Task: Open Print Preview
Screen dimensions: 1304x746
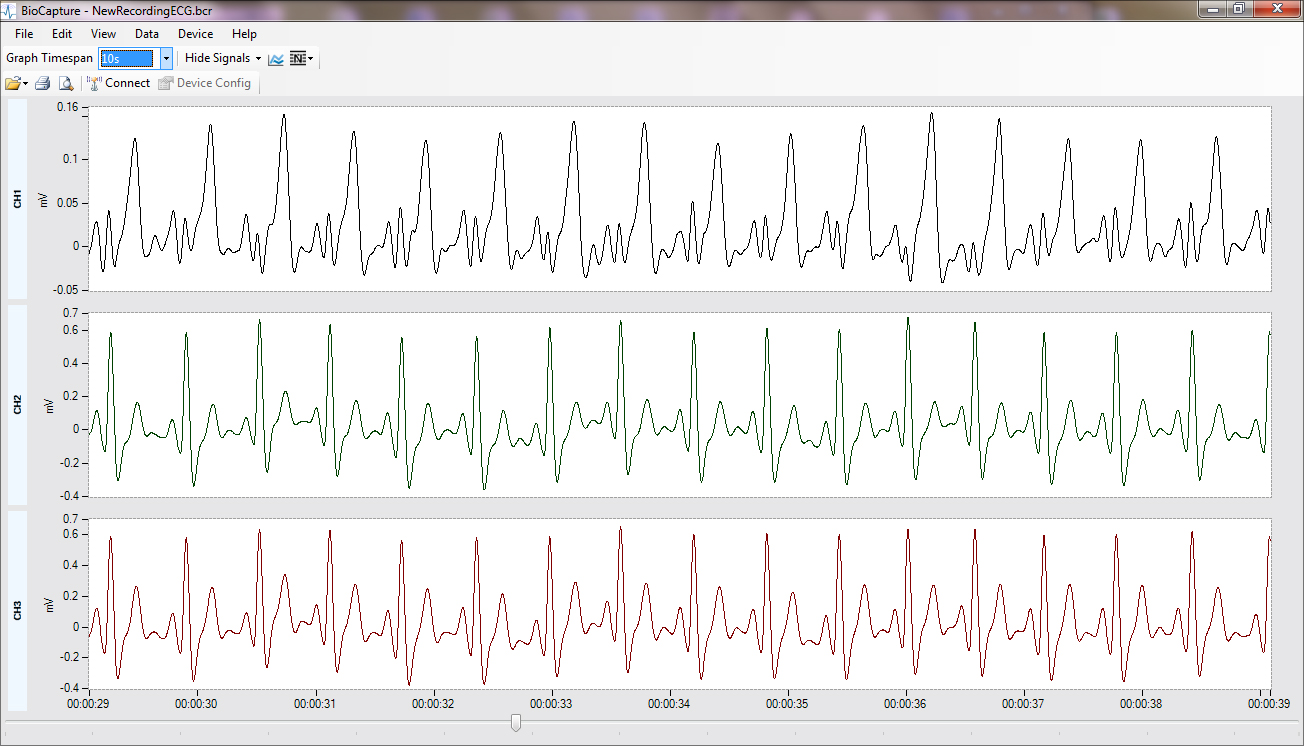Action: [66, 83]
